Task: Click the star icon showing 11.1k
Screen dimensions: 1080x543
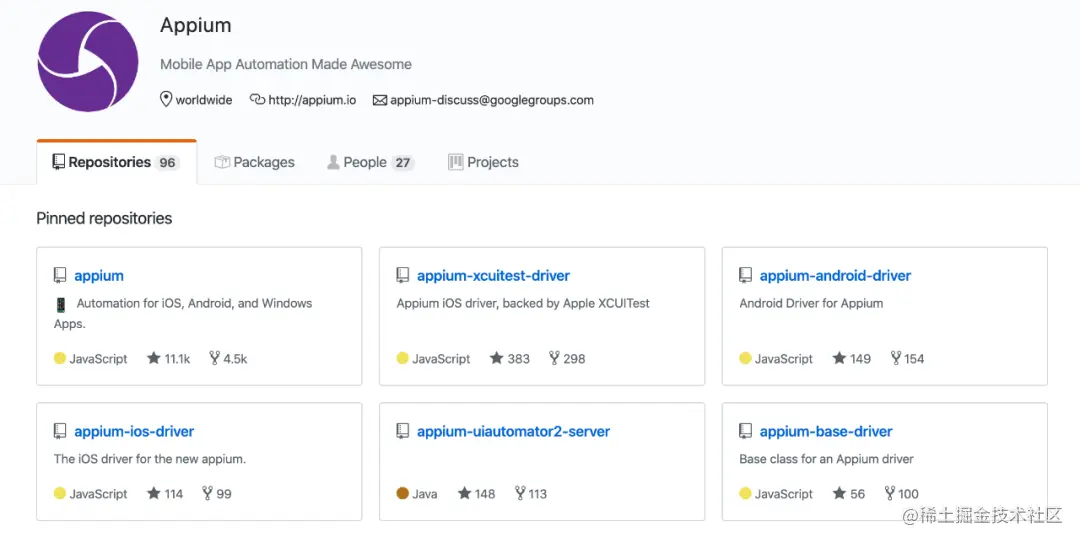Action: [154, 358]
